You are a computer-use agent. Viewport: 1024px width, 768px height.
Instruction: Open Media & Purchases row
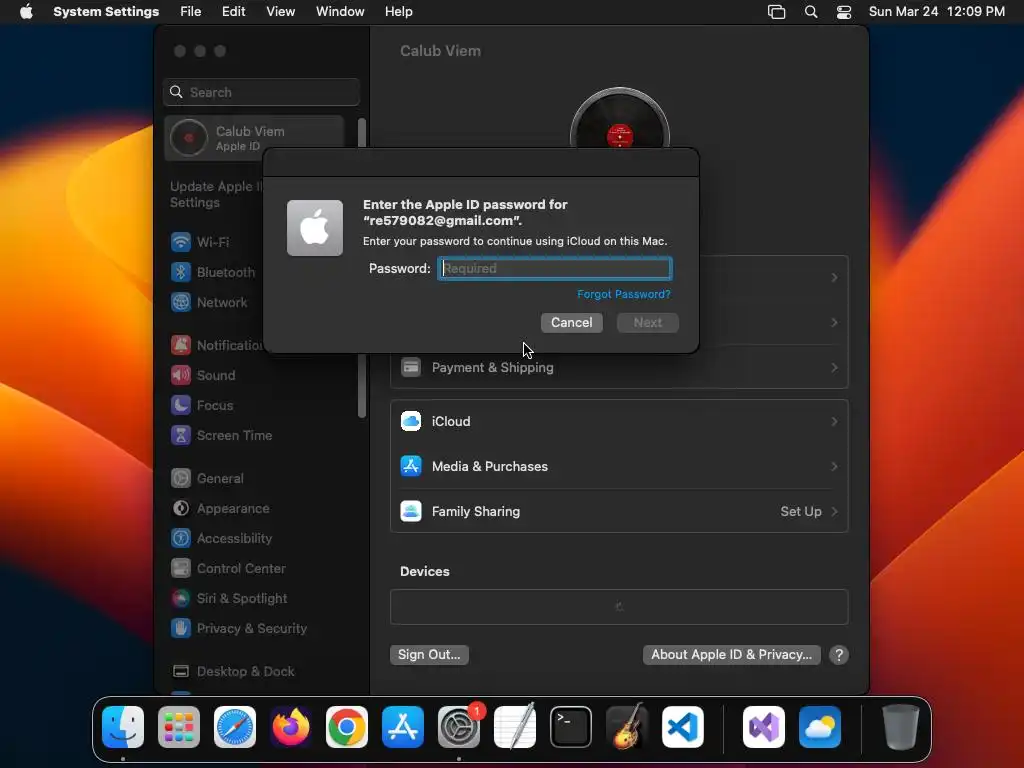619,467
